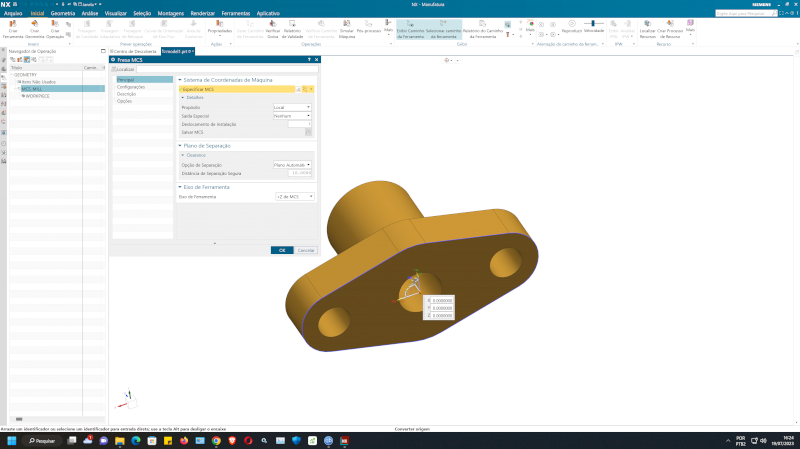Click the OK button
Image resolution: width=800 pixels, height=449 pixels.
click(282, 250)
